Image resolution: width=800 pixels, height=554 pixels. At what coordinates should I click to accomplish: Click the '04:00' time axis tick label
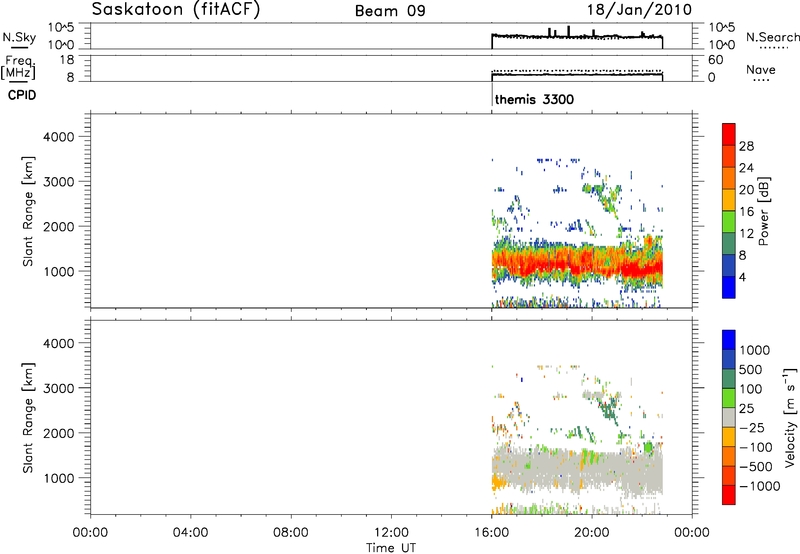[x=191, y=533]
